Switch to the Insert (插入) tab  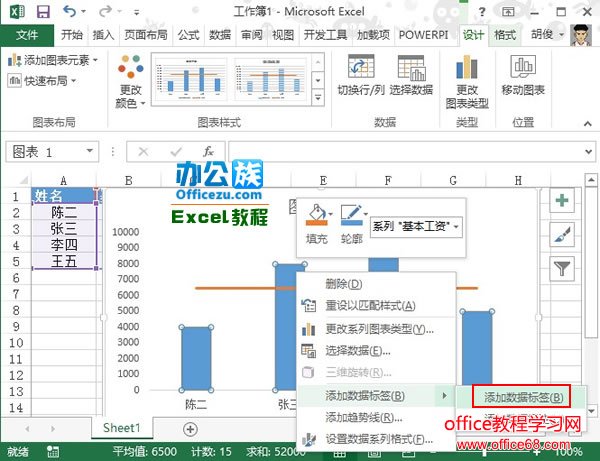(103, 35)
